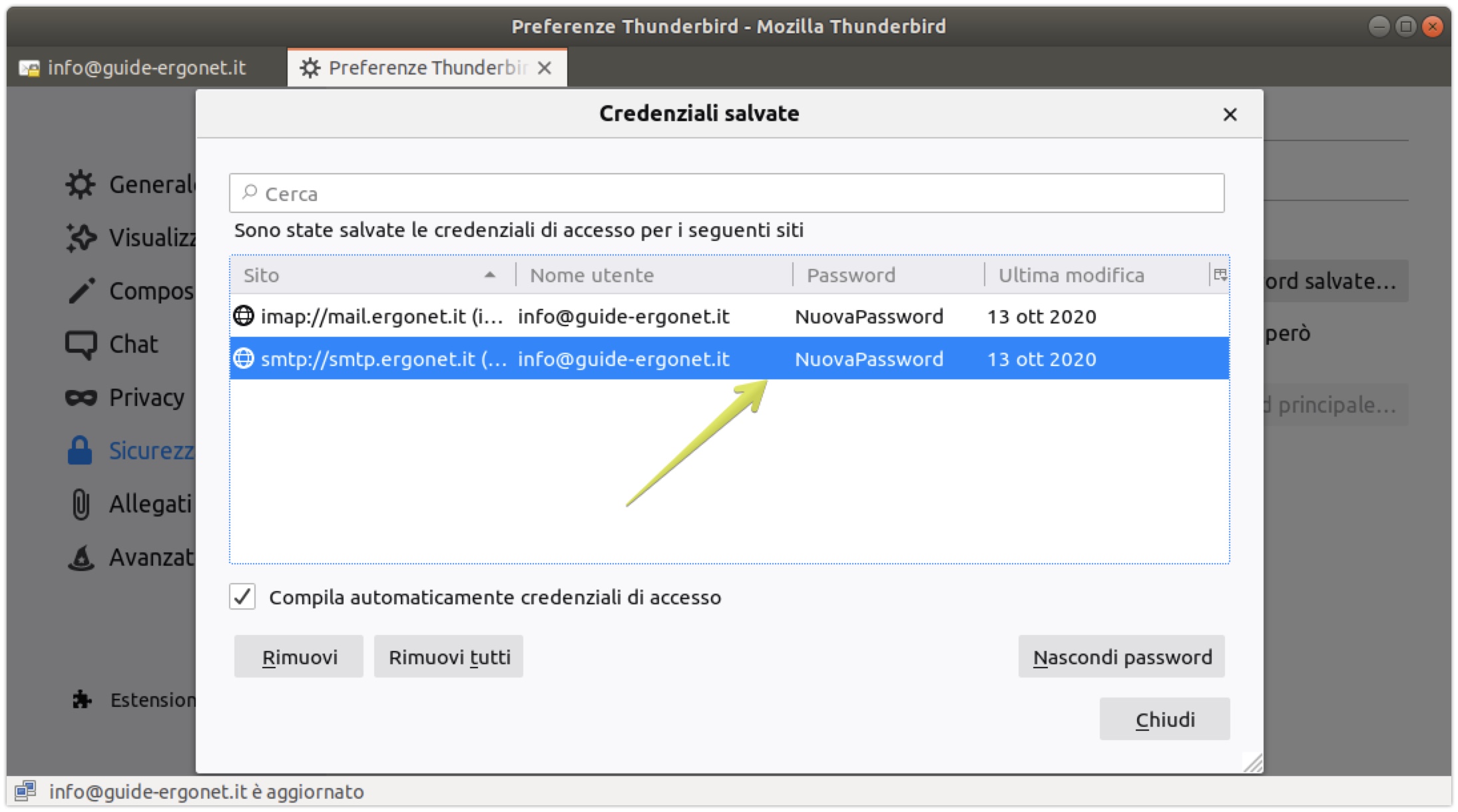This screenshot has width=1458, height=812.
Task: Minimize the Thunderbird window
Action: (x=1379, y=27)
